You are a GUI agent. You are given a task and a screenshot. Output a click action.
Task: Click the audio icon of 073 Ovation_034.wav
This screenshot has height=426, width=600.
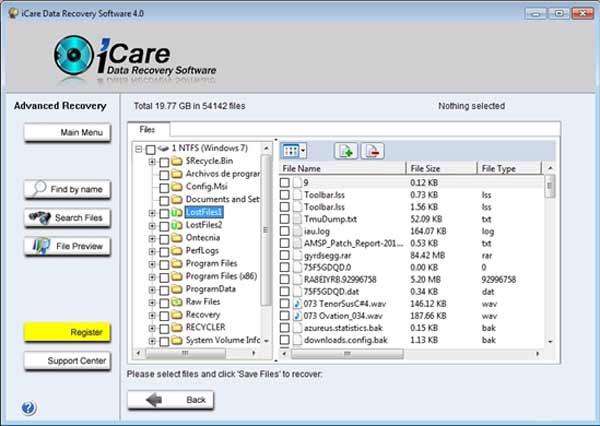point(297,316)
